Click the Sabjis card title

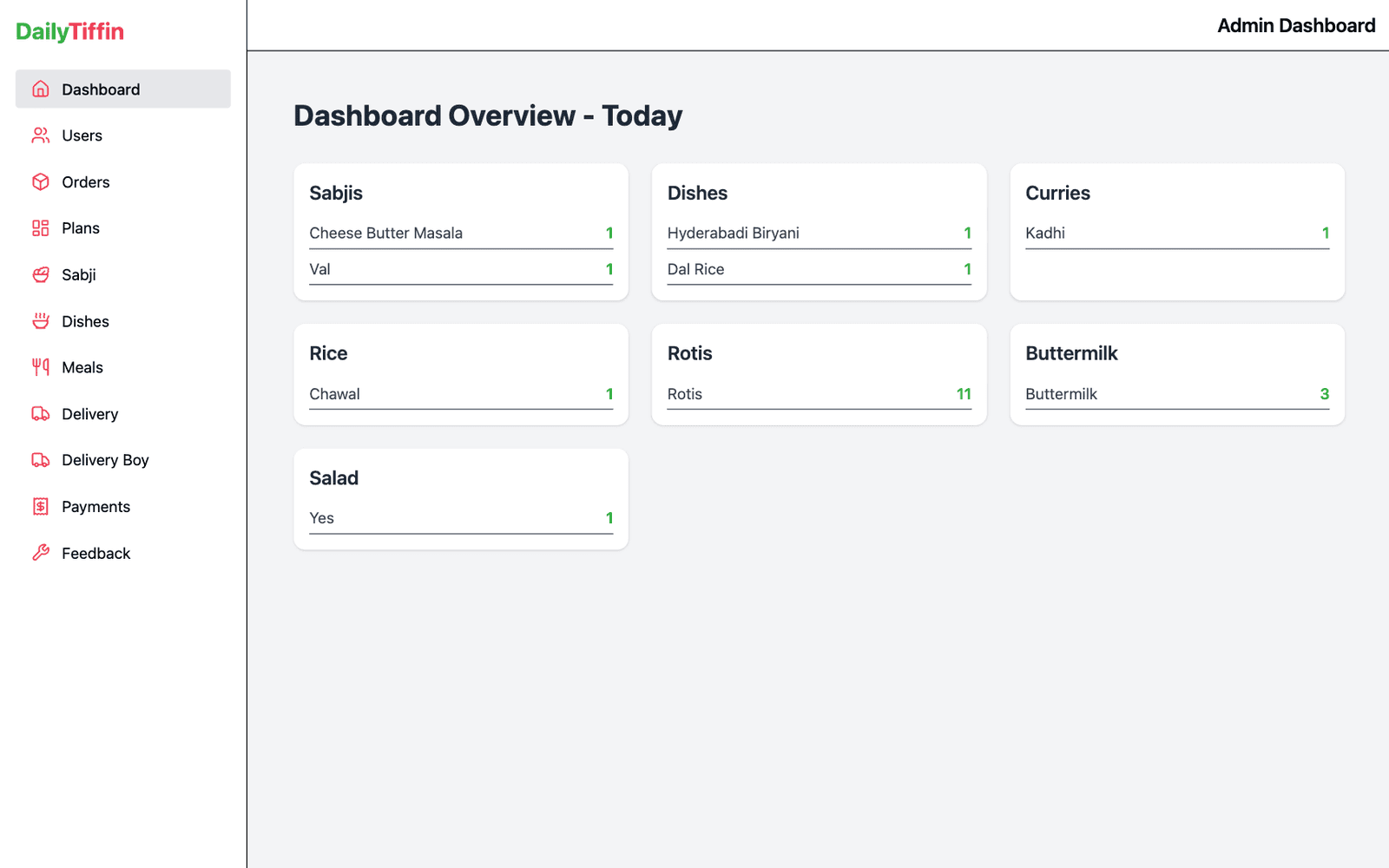point(336,193)
